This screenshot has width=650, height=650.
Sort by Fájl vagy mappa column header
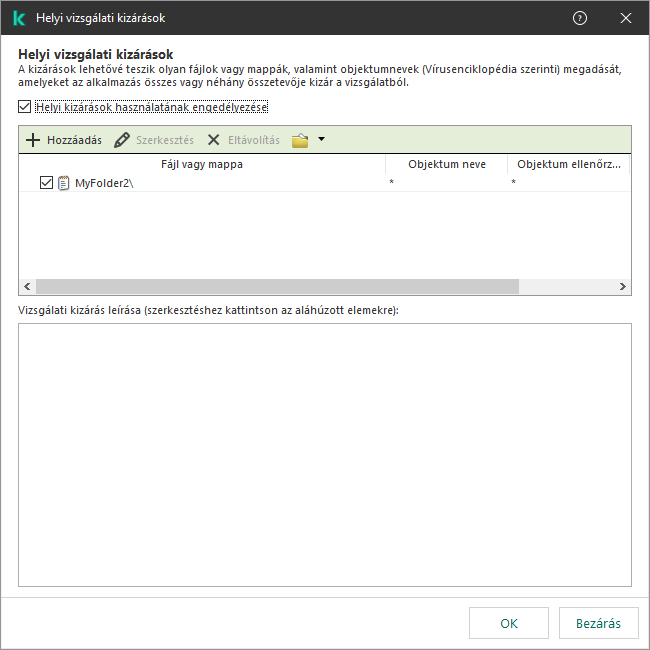(x=202, y=164)
